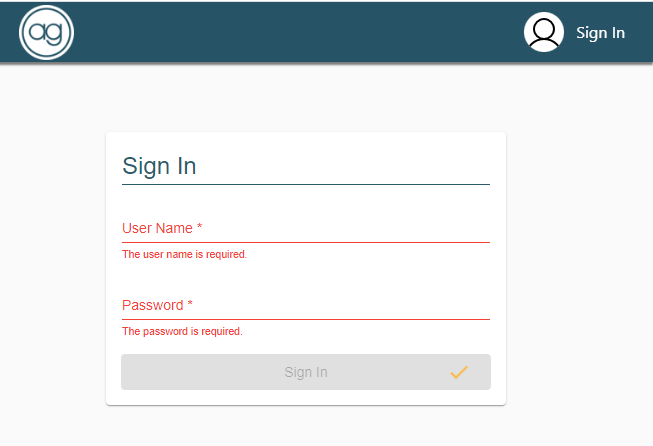The width and height of the screenshot is (653, 446).
Task: Click the red underline of the User Name field
Action: coord(306,242)
